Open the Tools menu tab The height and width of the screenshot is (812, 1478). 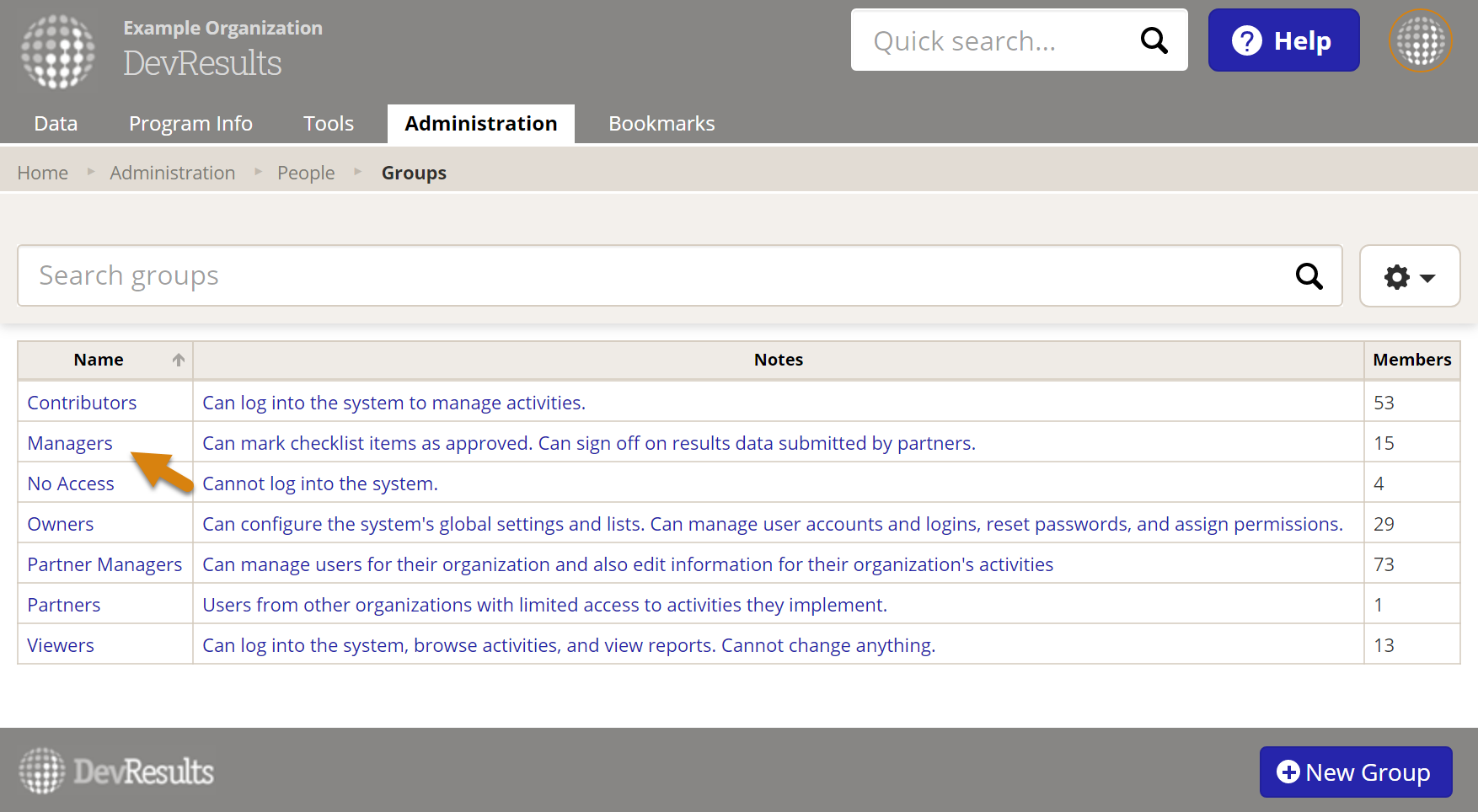329,124
